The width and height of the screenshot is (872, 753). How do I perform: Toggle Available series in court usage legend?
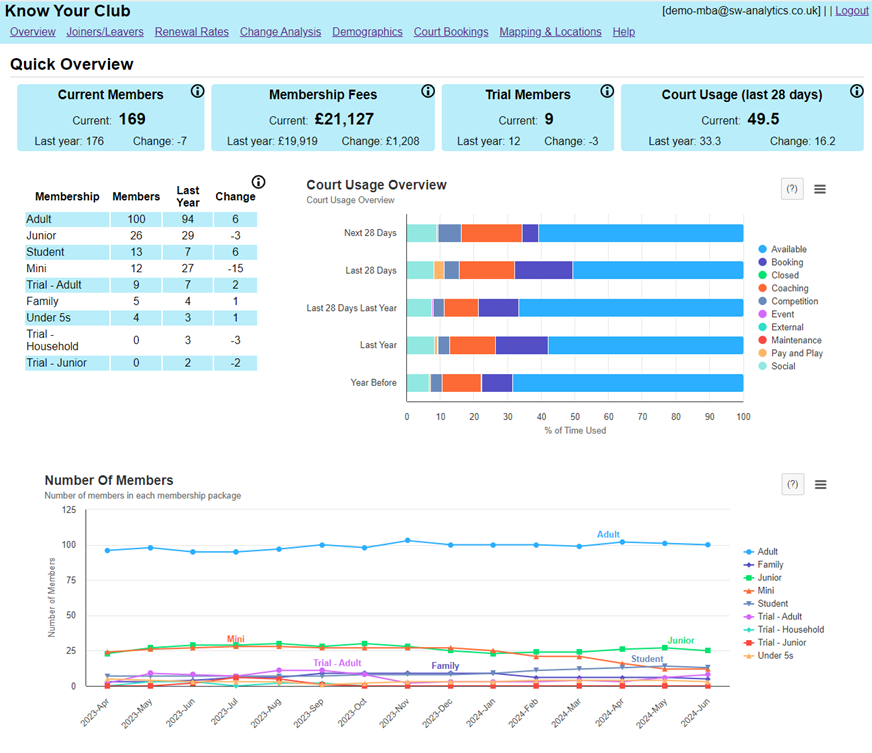point(782,249)
